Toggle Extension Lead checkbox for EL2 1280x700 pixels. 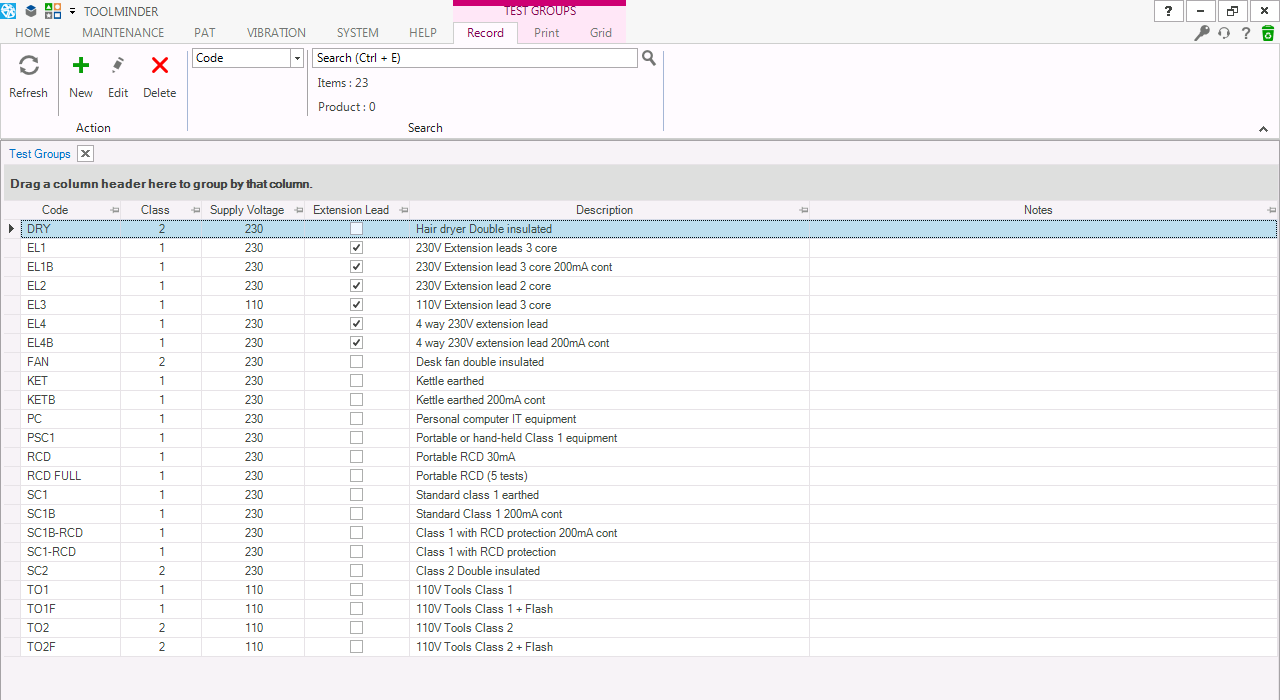pos(357,286)
